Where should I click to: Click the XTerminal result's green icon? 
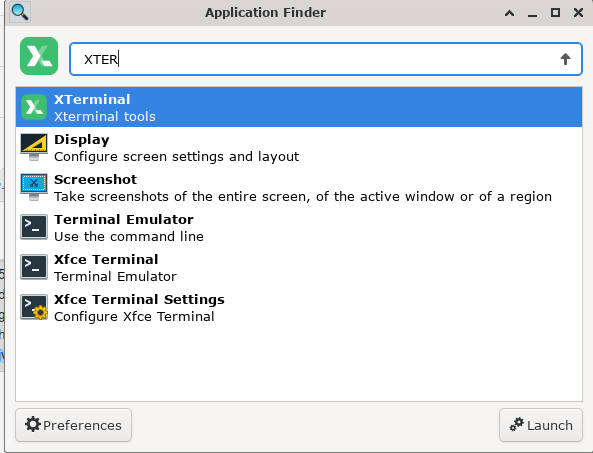34,107
